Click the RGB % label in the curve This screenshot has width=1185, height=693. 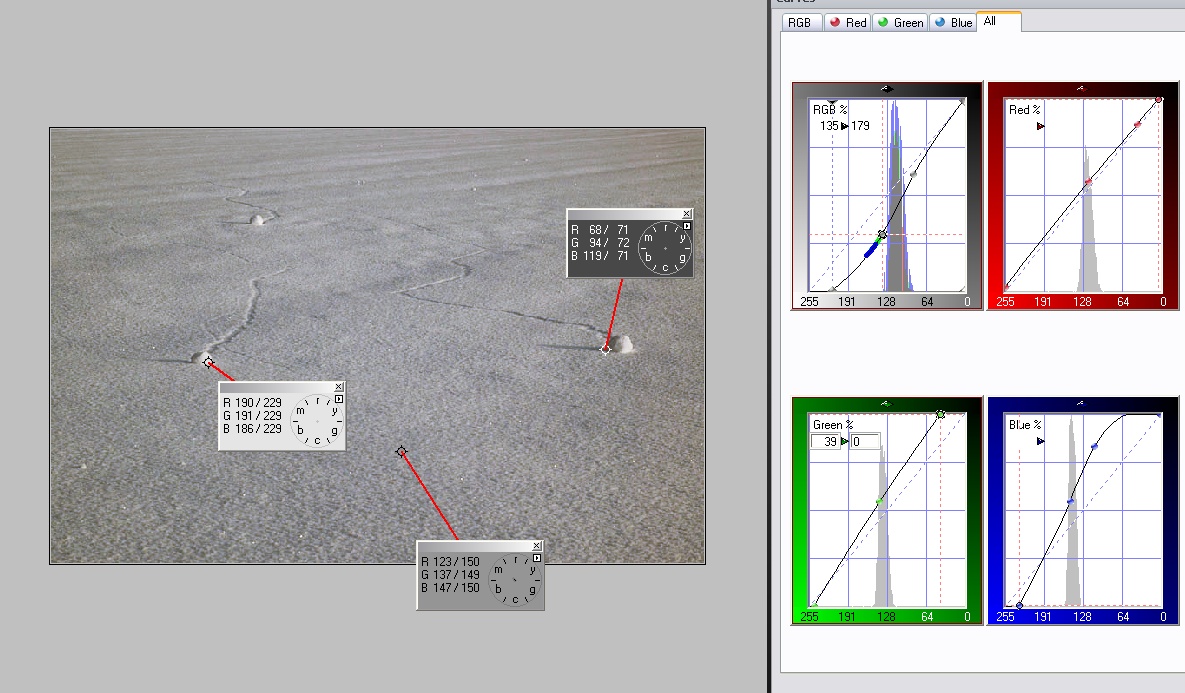click(830, 110)
